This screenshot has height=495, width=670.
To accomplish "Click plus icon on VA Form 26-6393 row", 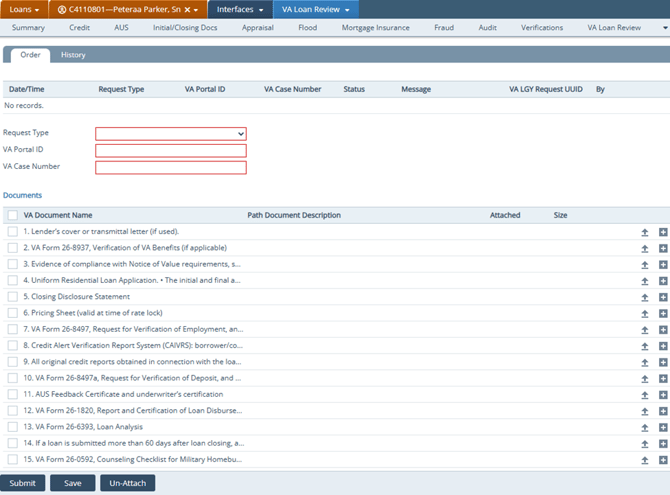I will point(663,427).
